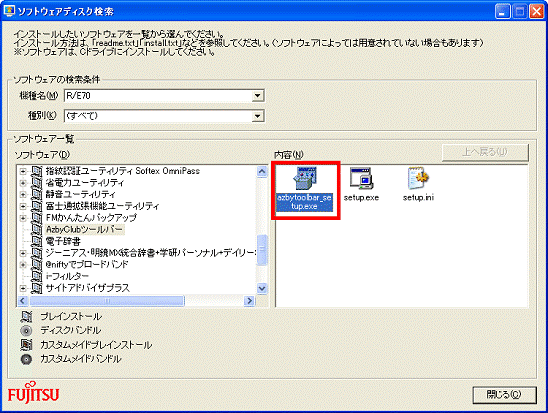Close the ソフトウェアディスク検索 window
Viewport: 548px width, 413px height.
[536, 12]
